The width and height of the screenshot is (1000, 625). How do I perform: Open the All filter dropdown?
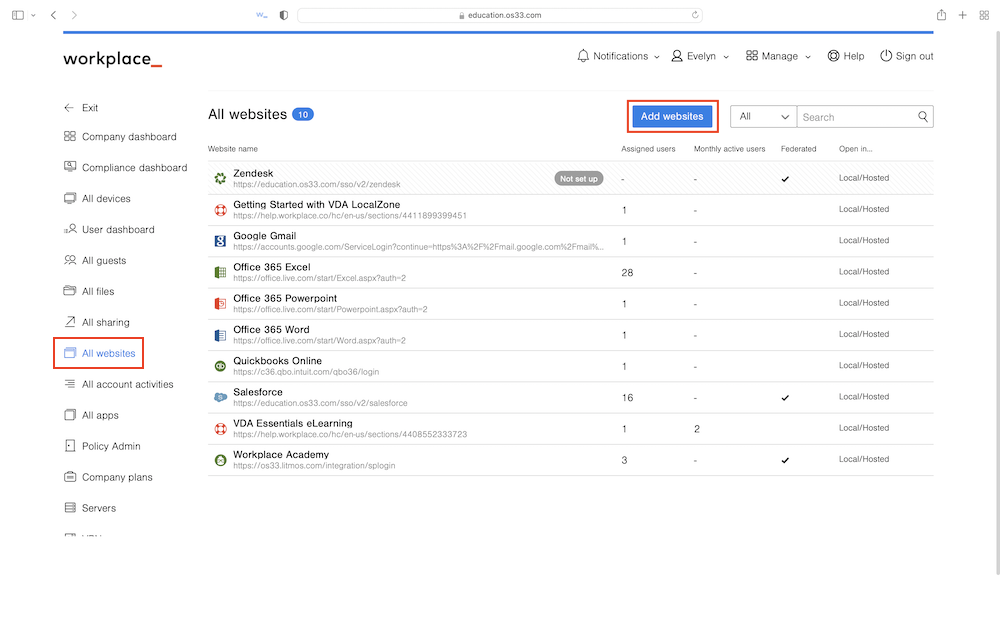click(x=763, y=117)
